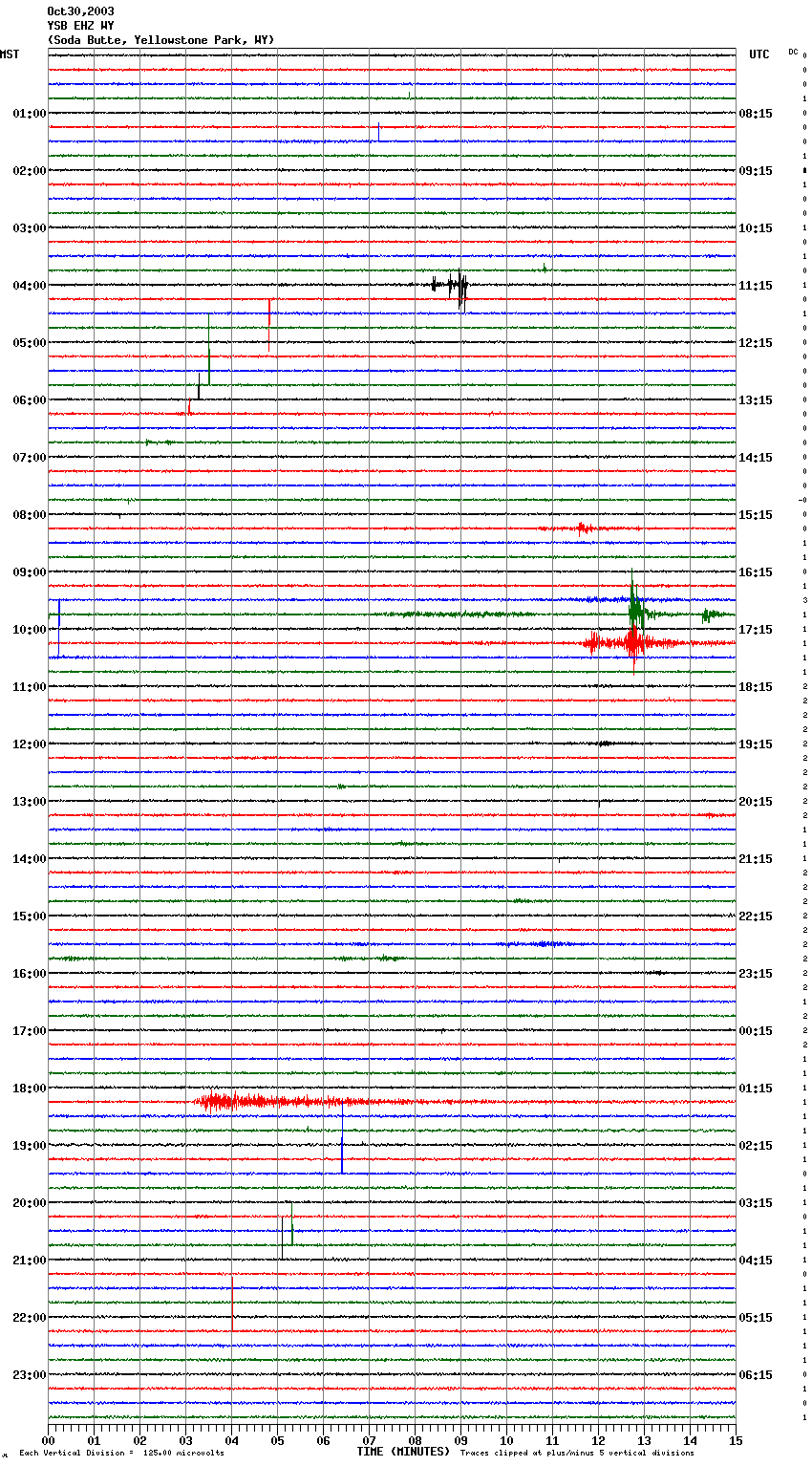
Task: Select the station code YSB EHZ WY
Action: point(80,26)
